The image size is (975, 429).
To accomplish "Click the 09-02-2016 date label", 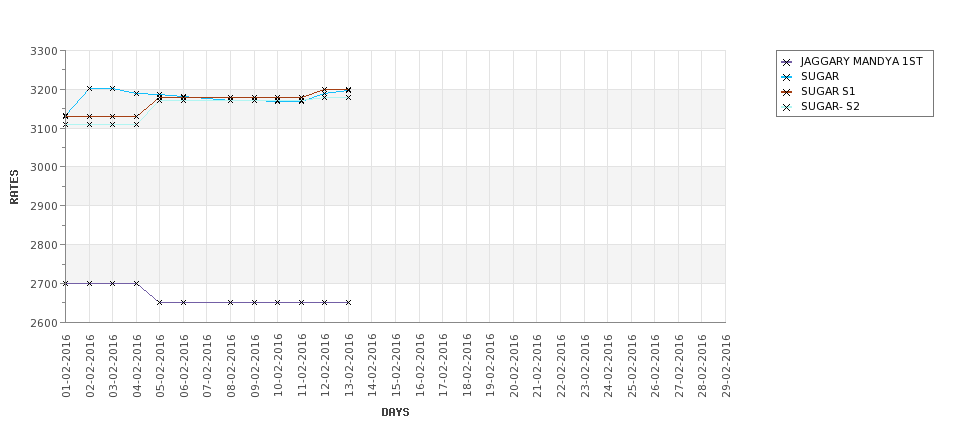I will pos(254,366).
